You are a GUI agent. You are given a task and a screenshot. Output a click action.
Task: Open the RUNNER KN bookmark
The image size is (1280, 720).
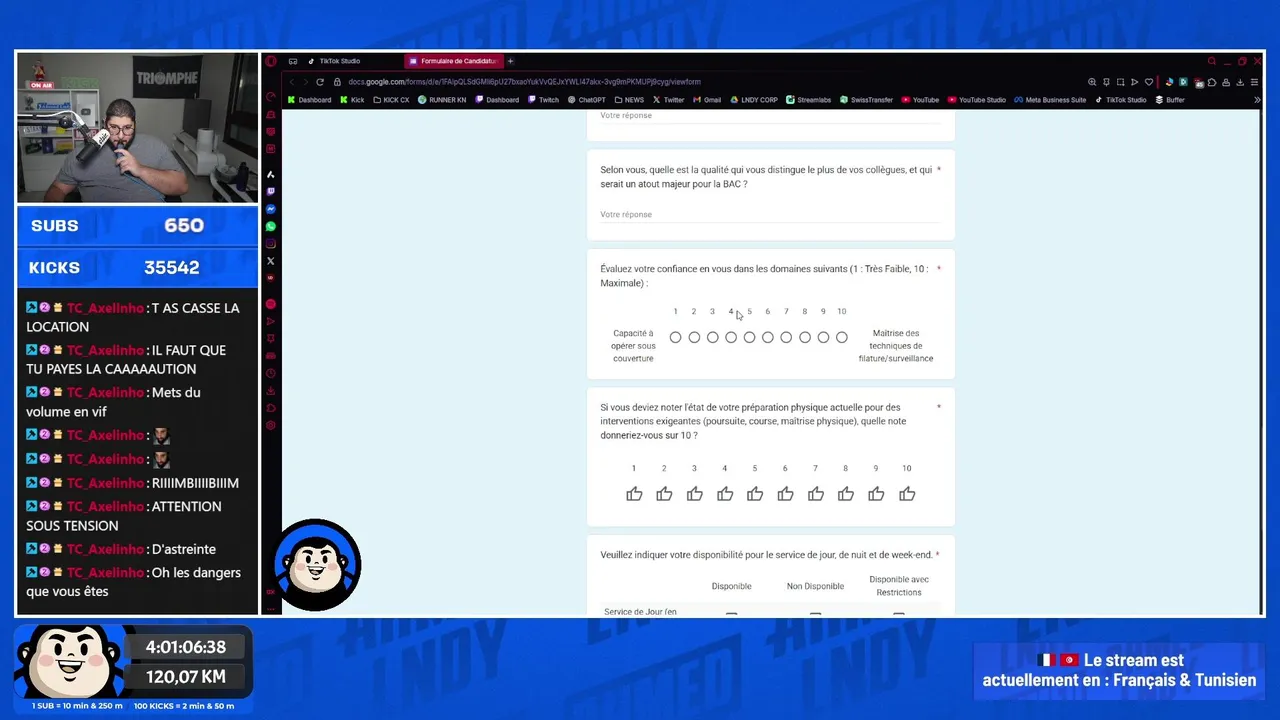coord(442,100)
